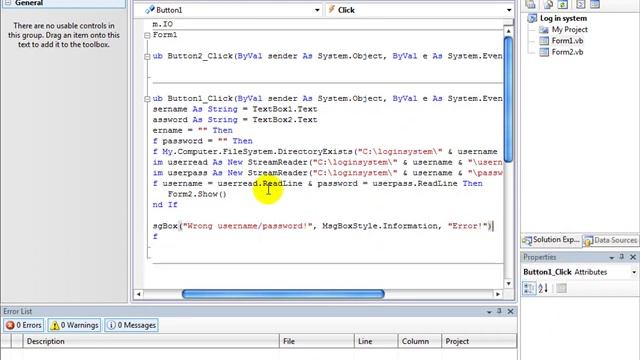Click the TextBox1.Text code
The height and width of the screenshot is (360, 640).
coord(284,109)
